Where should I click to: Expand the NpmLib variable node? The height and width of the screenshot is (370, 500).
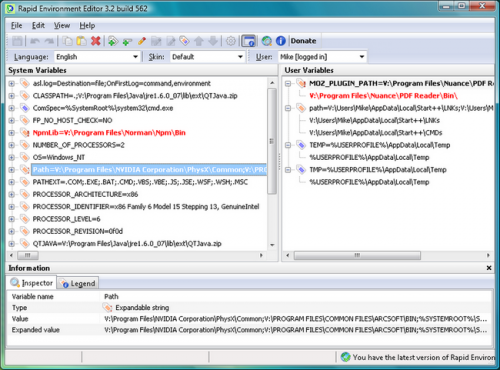click(11, 133)
